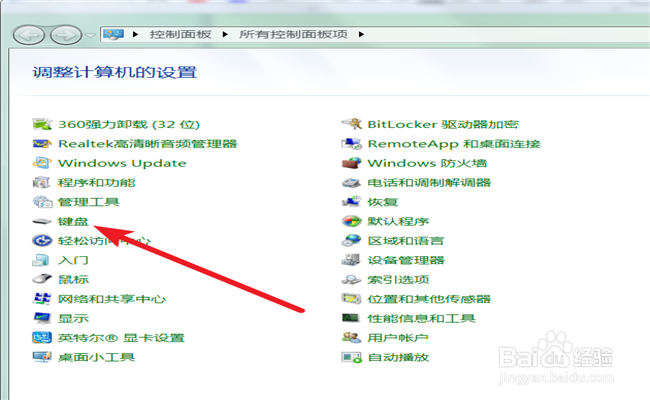The height and width of the screenshot is (400, 650).
Task: Click the 网络和共享中心 icon
Action: (42, 298)
